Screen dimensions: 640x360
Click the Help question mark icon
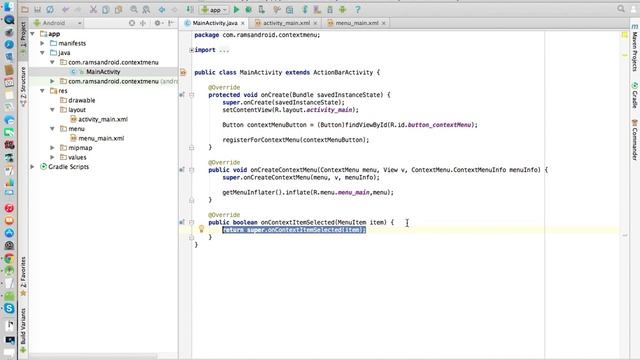(x=358, y=9)
